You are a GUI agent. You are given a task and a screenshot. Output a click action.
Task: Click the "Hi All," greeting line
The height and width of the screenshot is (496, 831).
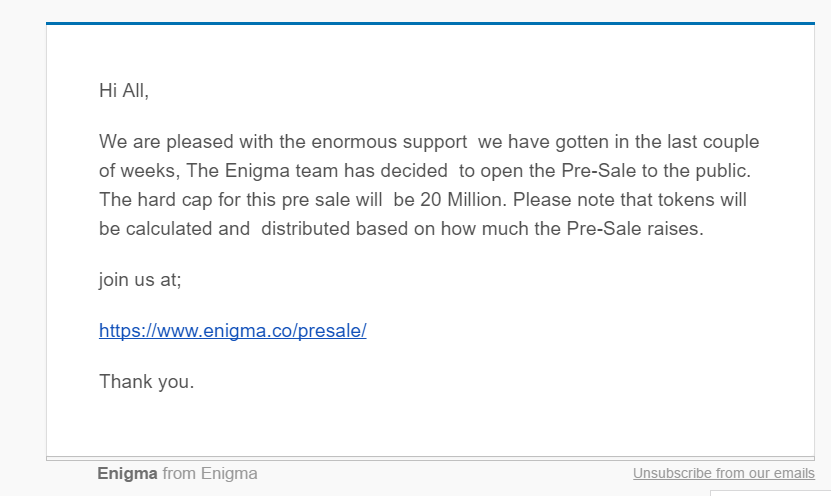tap(124, 91)
